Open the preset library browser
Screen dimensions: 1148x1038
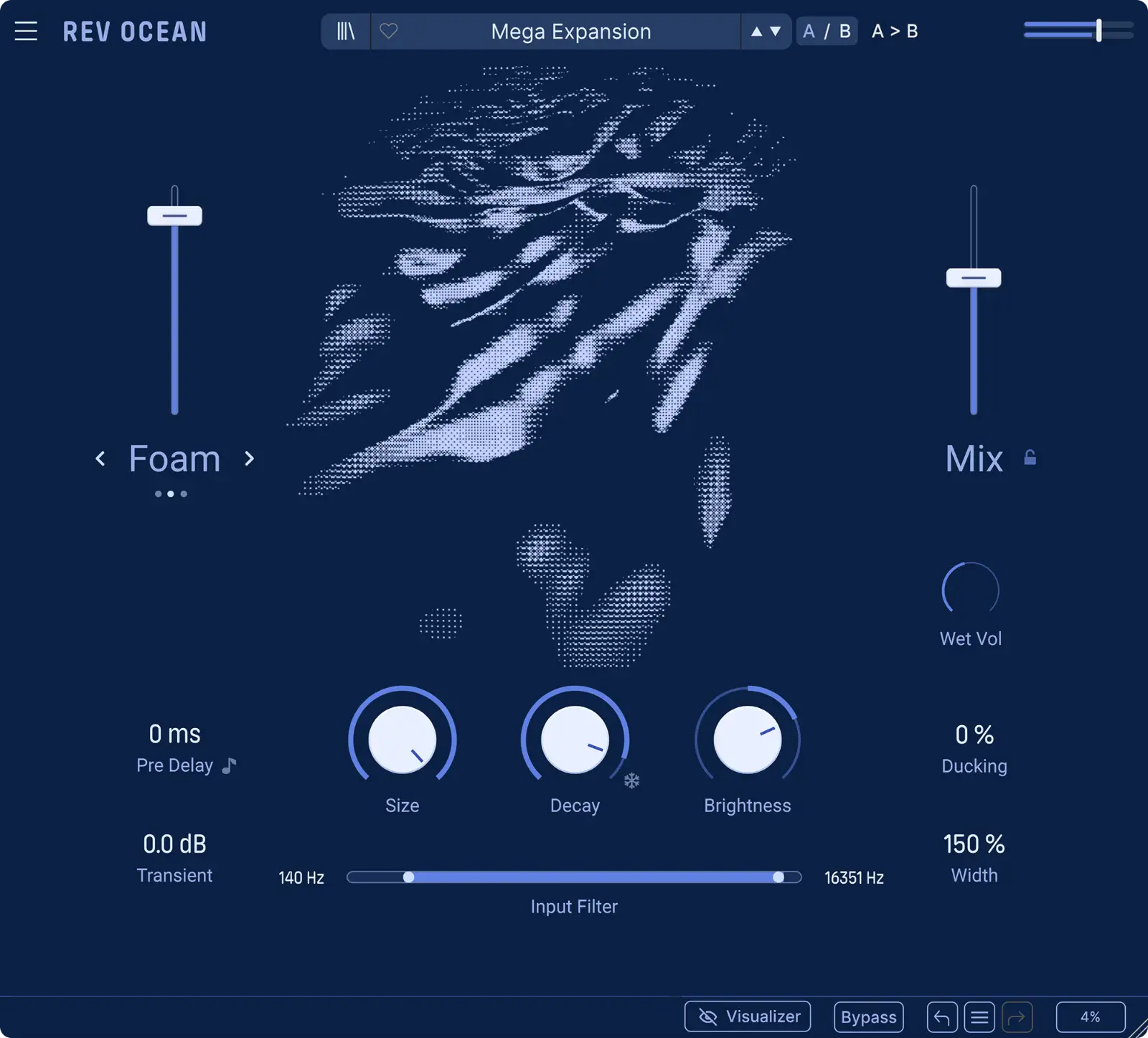click(346, 31)
